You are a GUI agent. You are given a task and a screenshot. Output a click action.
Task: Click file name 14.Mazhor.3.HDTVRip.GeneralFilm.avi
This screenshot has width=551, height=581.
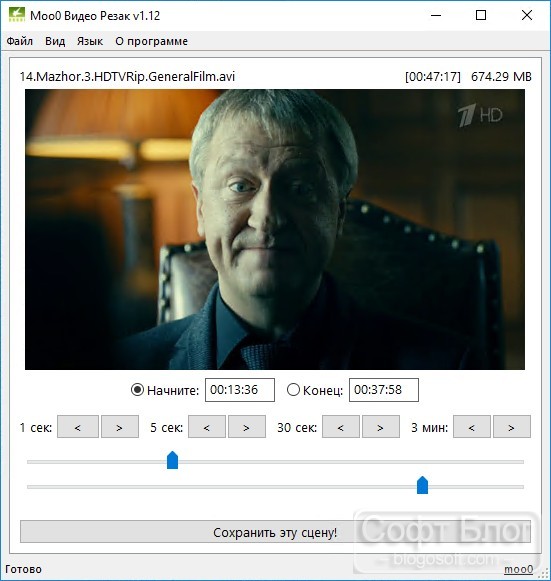127,77
